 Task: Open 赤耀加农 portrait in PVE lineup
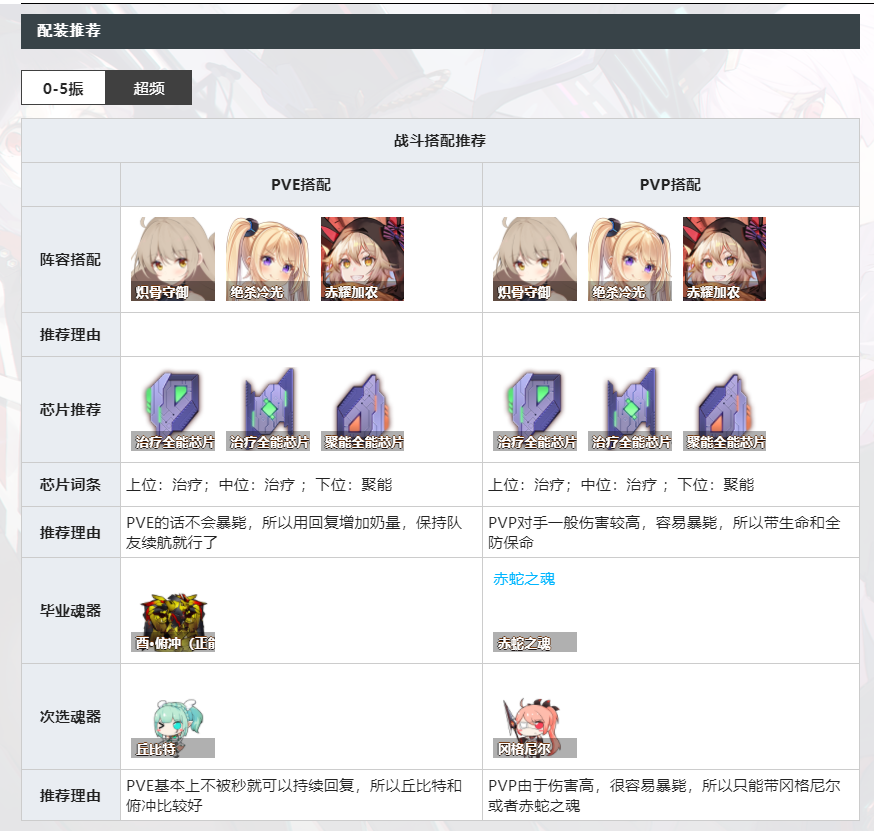pos(362,259)
